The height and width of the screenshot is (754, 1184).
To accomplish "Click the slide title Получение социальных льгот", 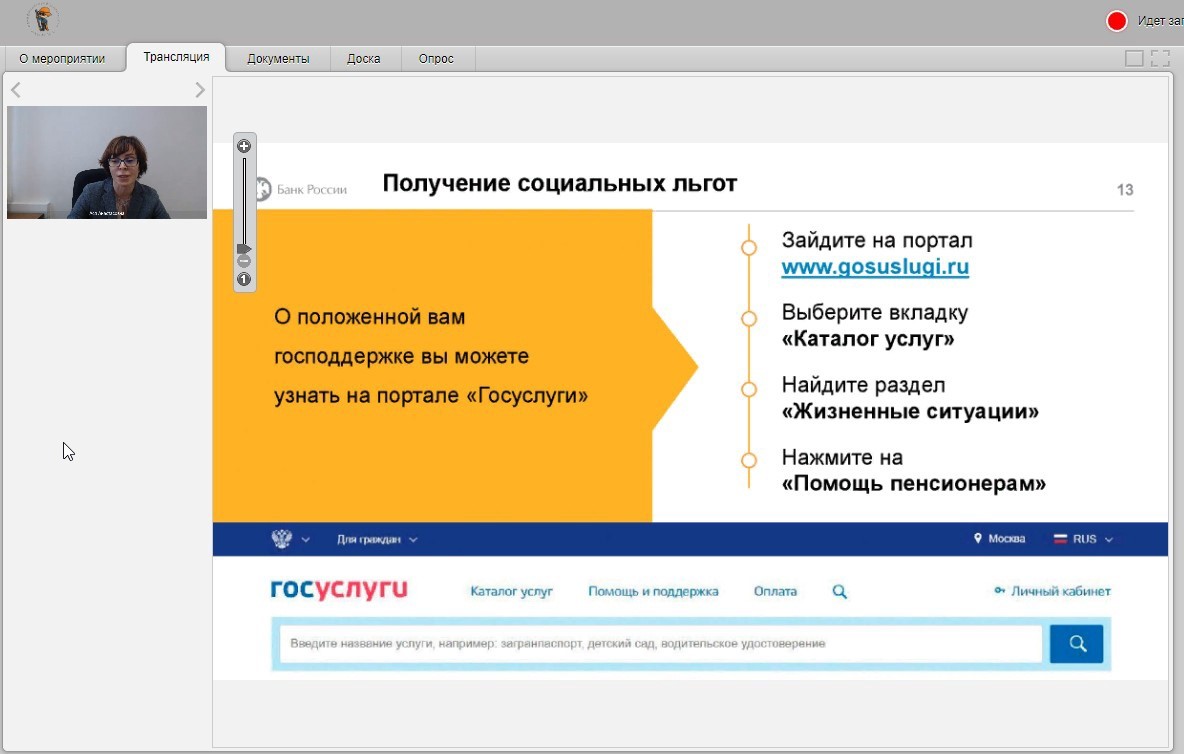I will tap(560, 183).
